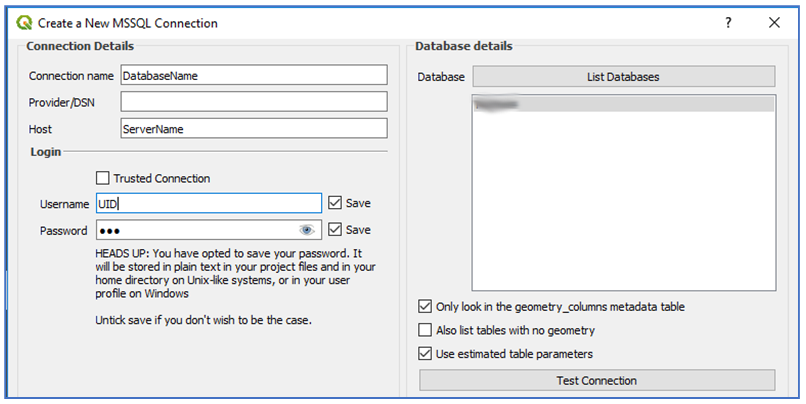The image size is (806, 404).
Task: Click the QGIS logo in title bar
Action: coord(23,22)
